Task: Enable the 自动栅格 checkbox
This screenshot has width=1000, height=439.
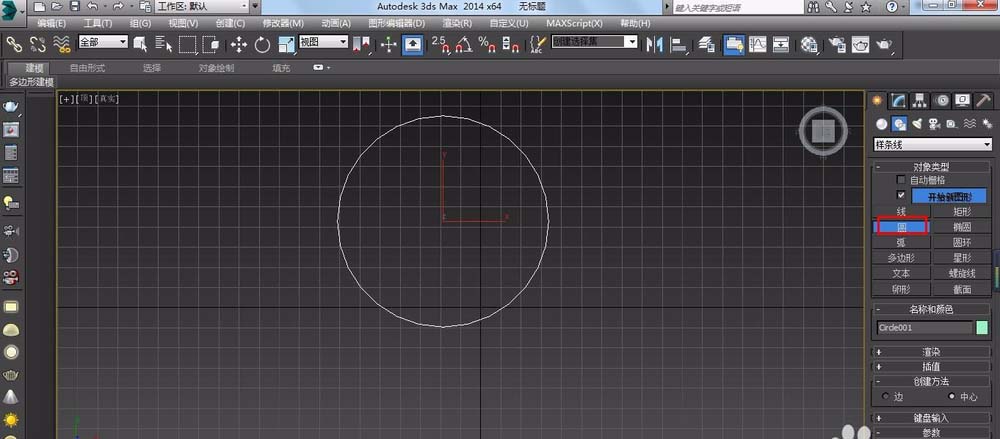Action: 901,180
